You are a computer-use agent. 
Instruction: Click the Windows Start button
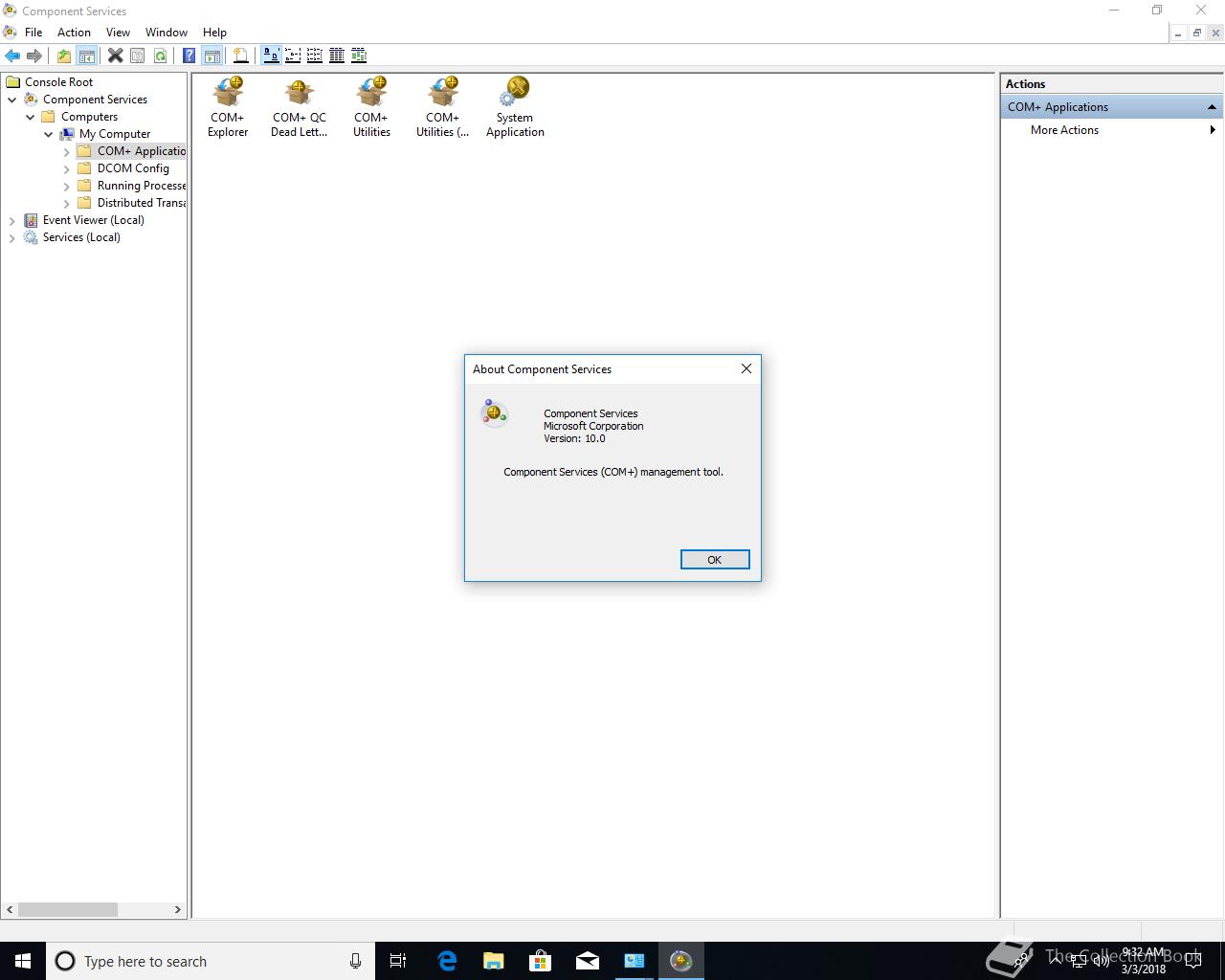23,961
